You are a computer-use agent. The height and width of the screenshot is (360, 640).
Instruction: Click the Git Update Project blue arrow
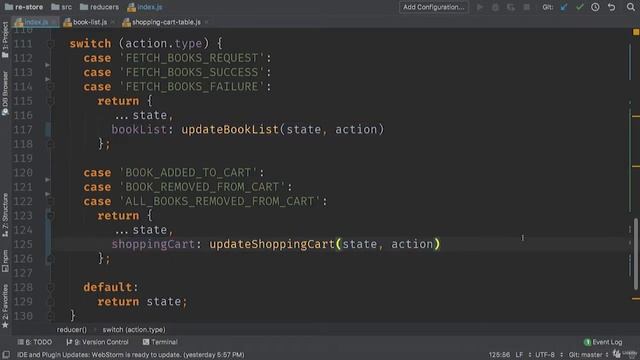(564, 7)
